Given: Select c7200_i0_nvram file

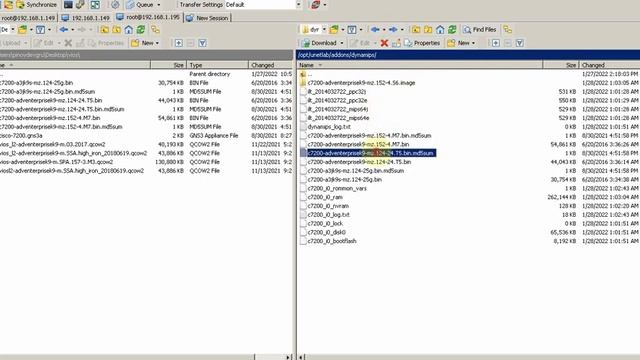Looking at the screenshot, I should click(328, 206).
